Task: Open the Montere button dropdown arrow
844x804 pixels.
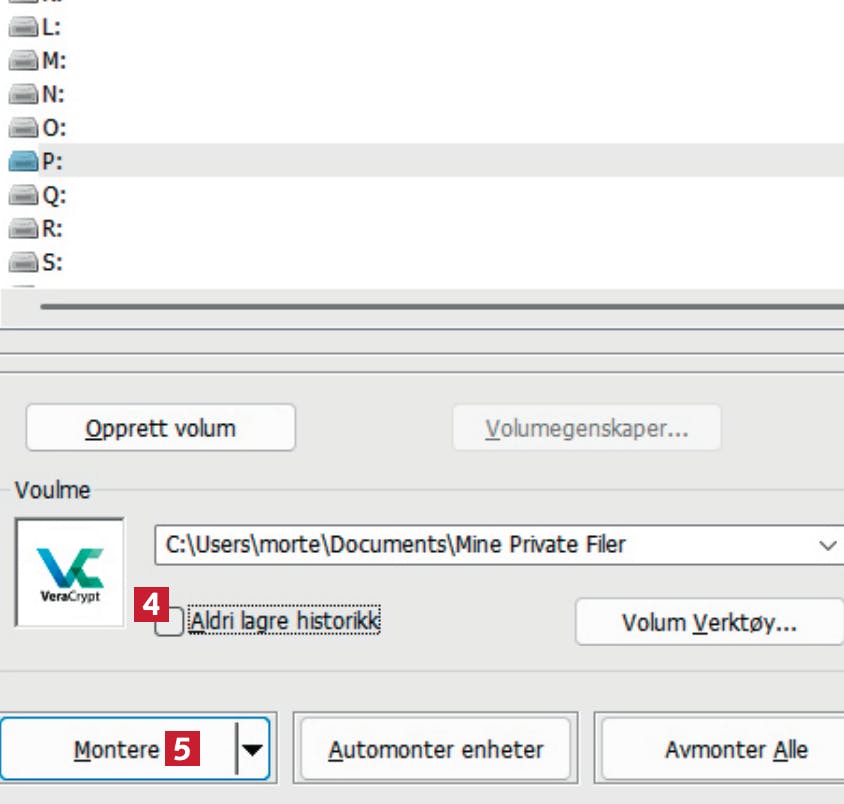Action: pos(252,749)
